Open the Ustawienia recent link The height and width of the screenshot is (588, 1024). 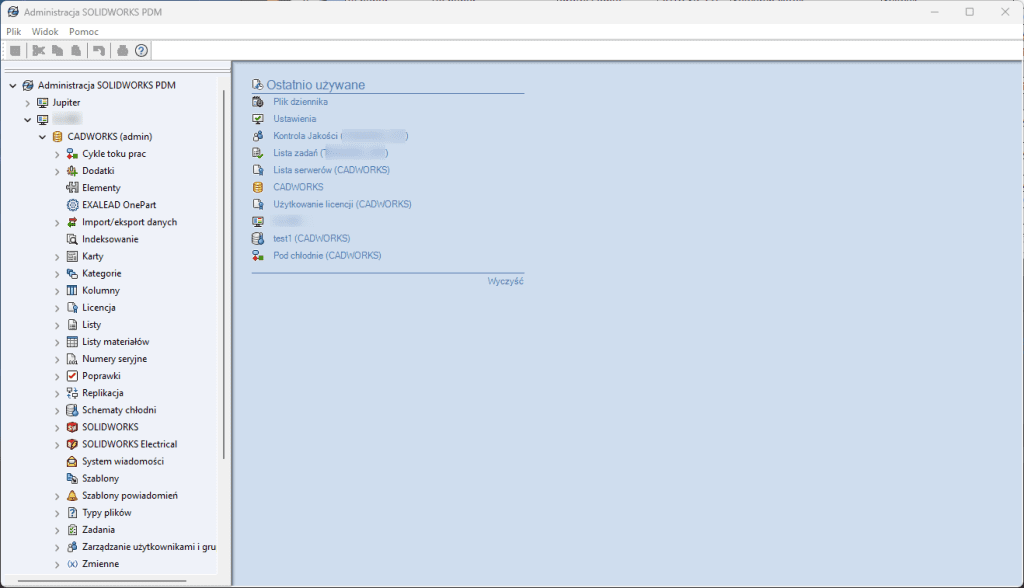tap(295, 119)
